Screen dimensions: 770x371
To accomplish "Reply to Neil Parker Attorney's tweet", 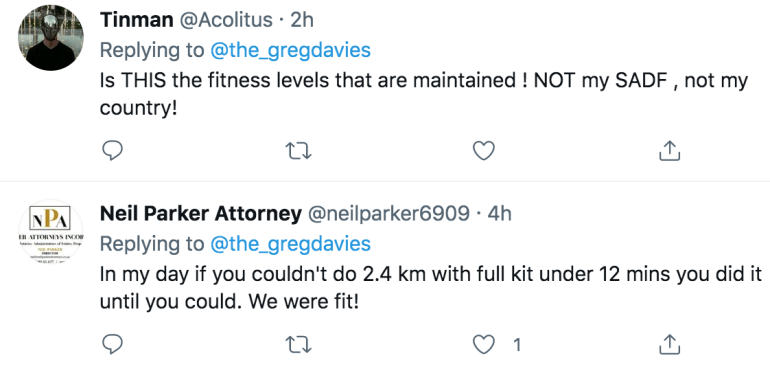I will 112,344.
